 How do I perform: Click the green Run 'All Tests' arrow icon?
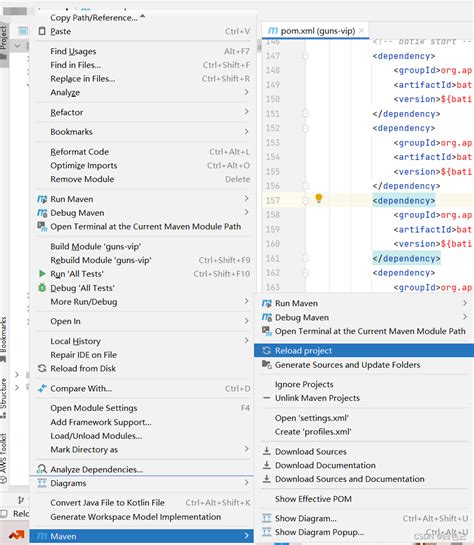pos(42,274)
